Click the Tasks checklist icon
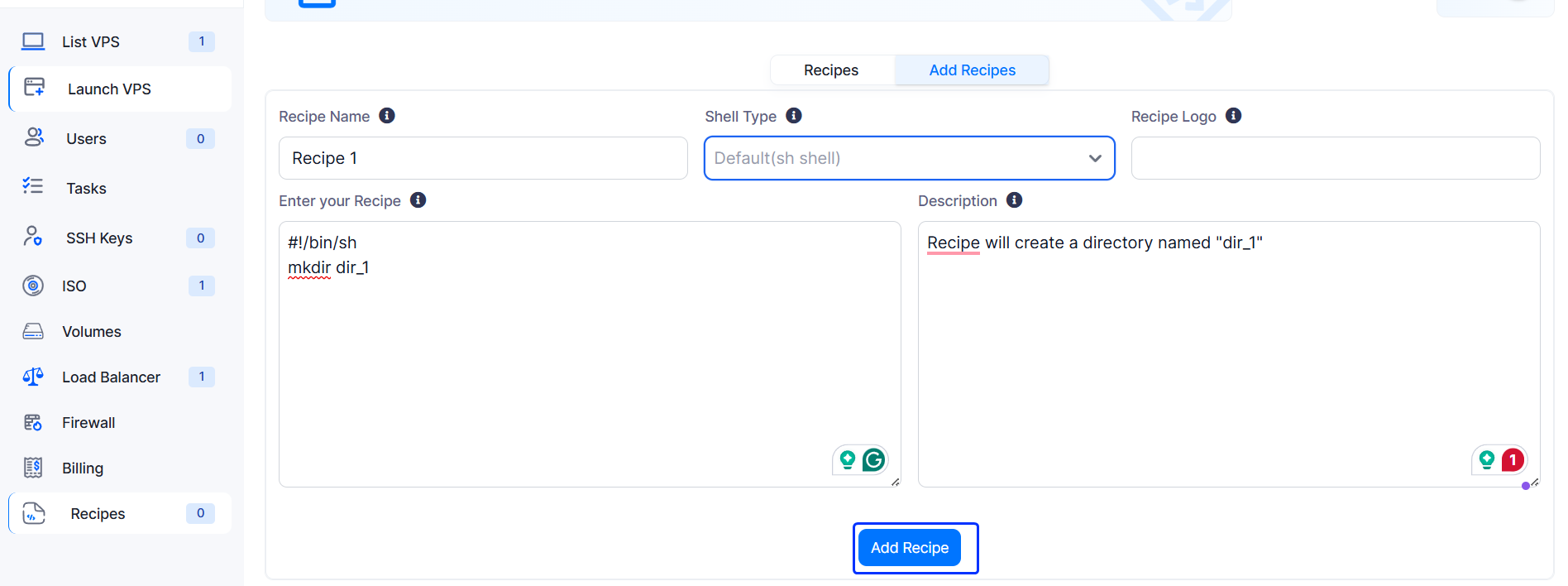Image resolution: width=1568 pixels, height=586 pixels. 33,187
